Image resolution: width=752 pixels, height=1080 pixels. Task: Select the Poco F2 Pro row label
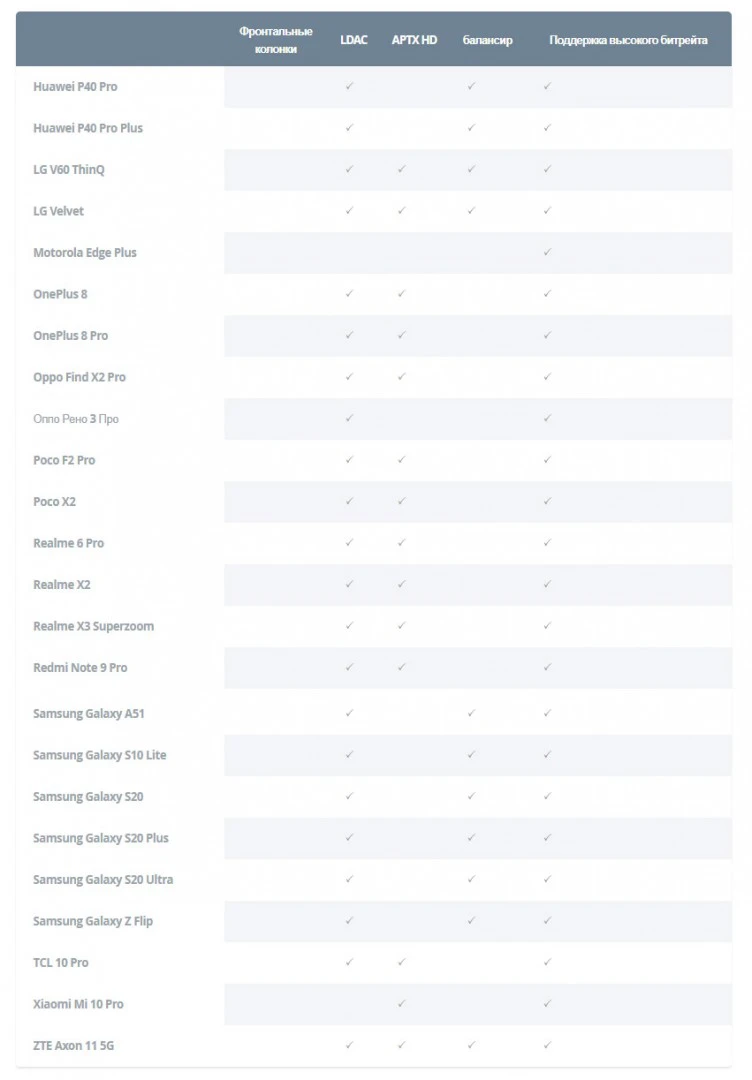pyautogui.click(x=64, y=460)
